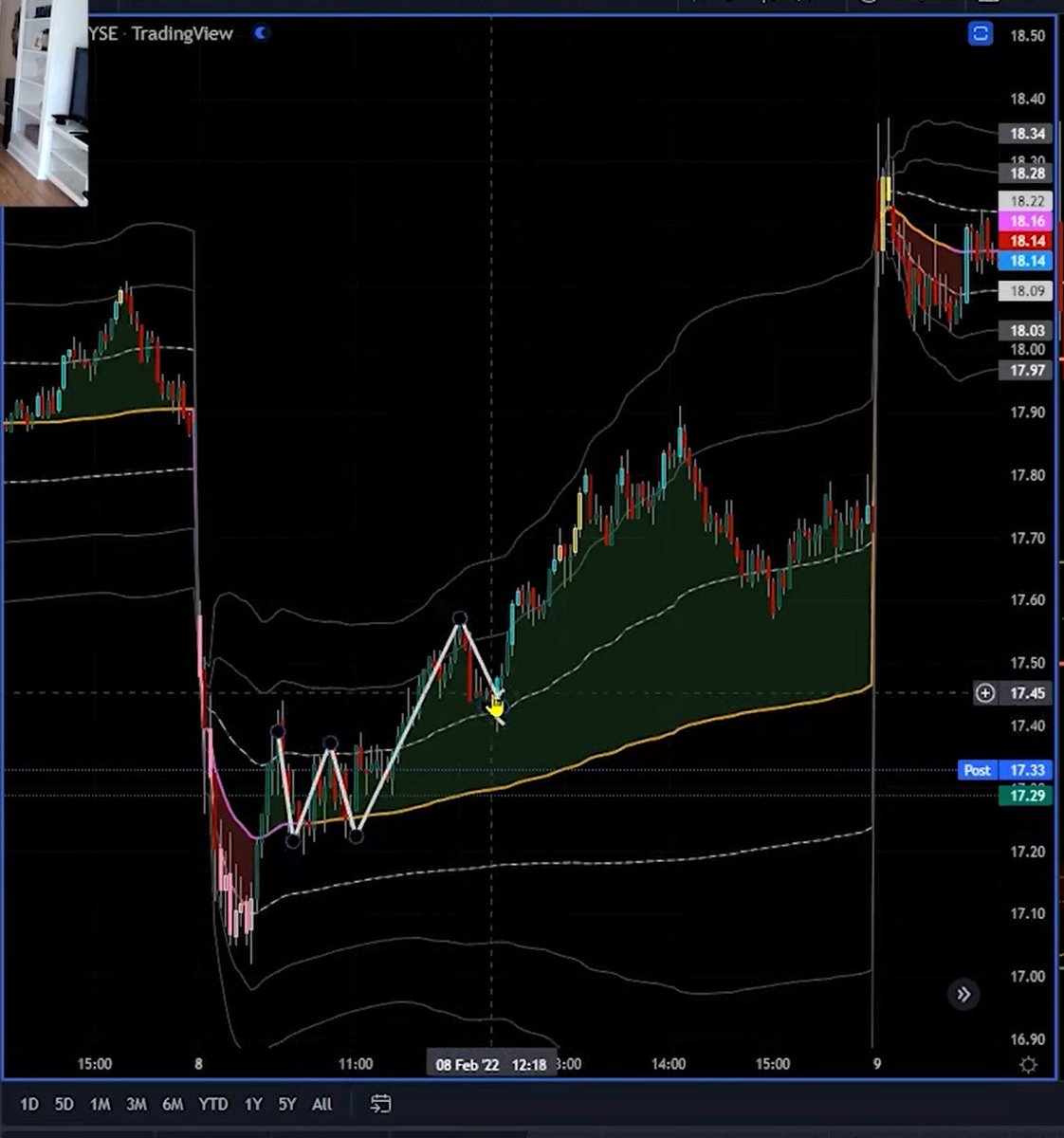Click the blue fullscreen chart icon top right

tap(980, 34)
